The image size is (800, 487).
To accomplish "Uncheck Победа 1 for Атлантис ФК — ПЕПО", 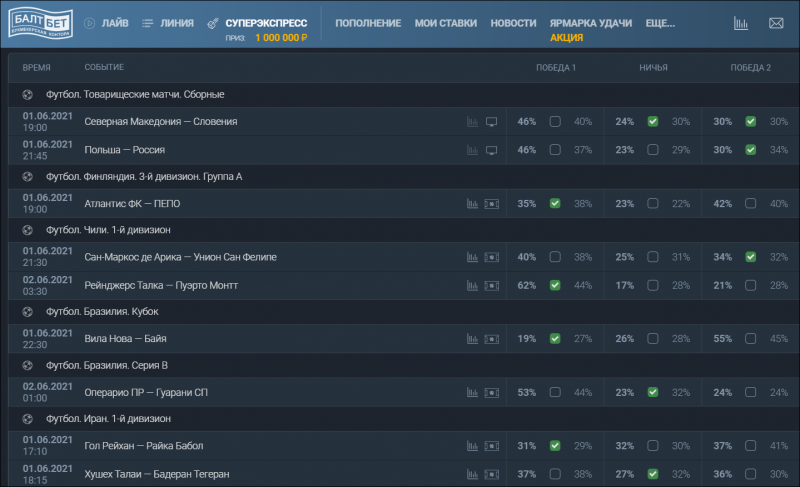I will [x=555, y=203].
